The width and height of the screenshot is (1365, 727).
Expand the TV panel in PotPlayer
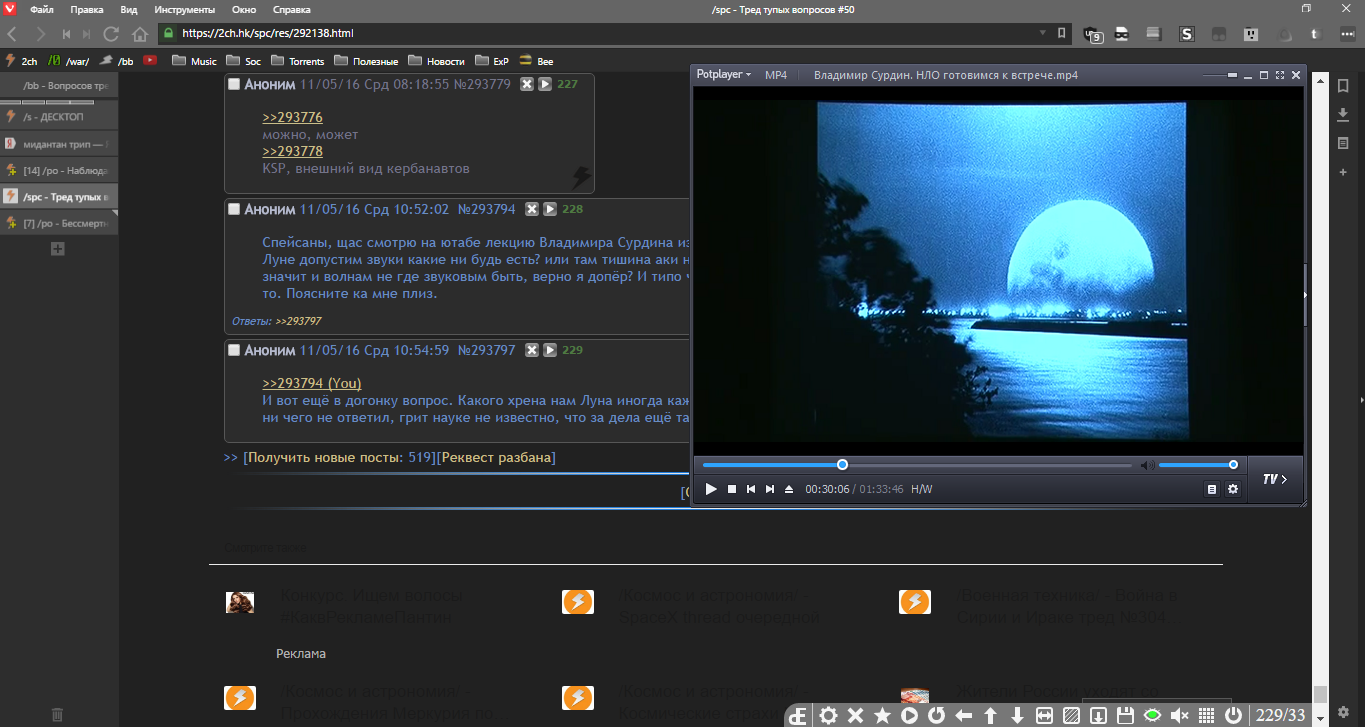(x=1274, y=479)
